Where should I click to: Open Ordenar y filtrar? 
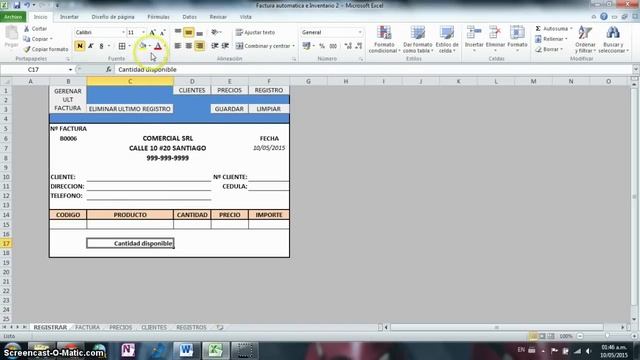(x=585, y=39)
